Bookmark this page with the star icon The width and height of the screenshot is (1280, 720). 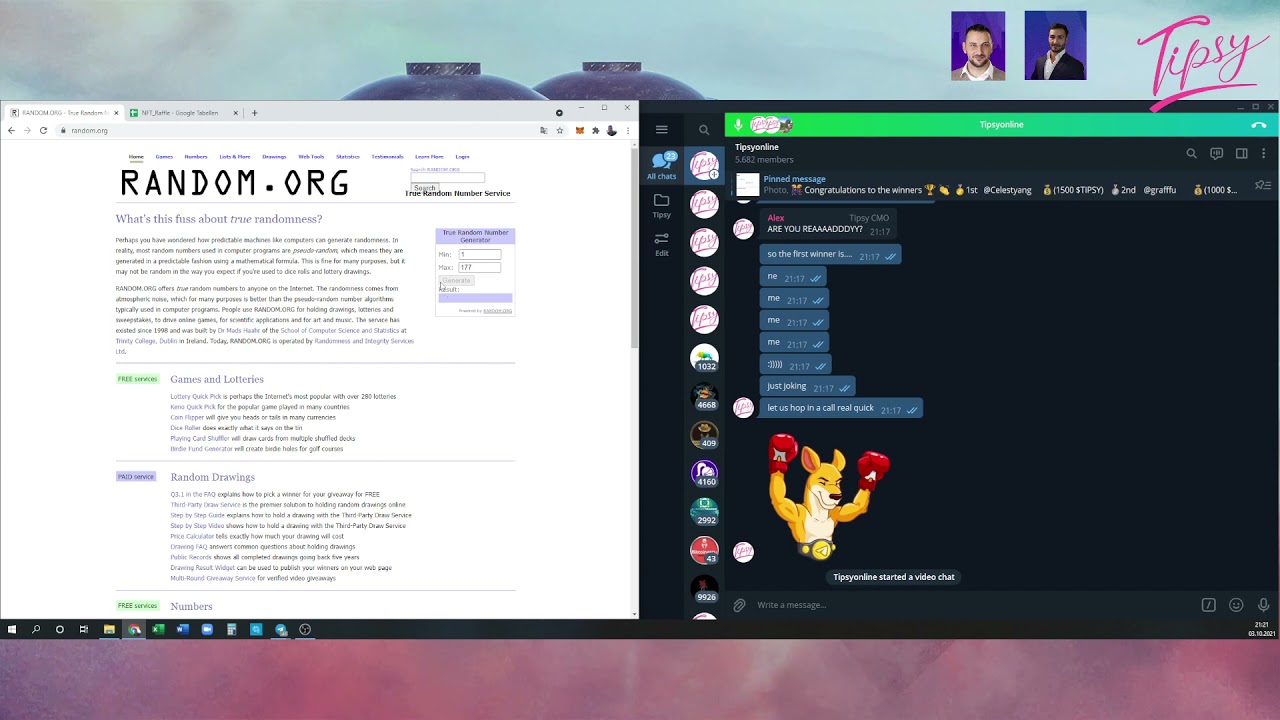tap(559, 130)
